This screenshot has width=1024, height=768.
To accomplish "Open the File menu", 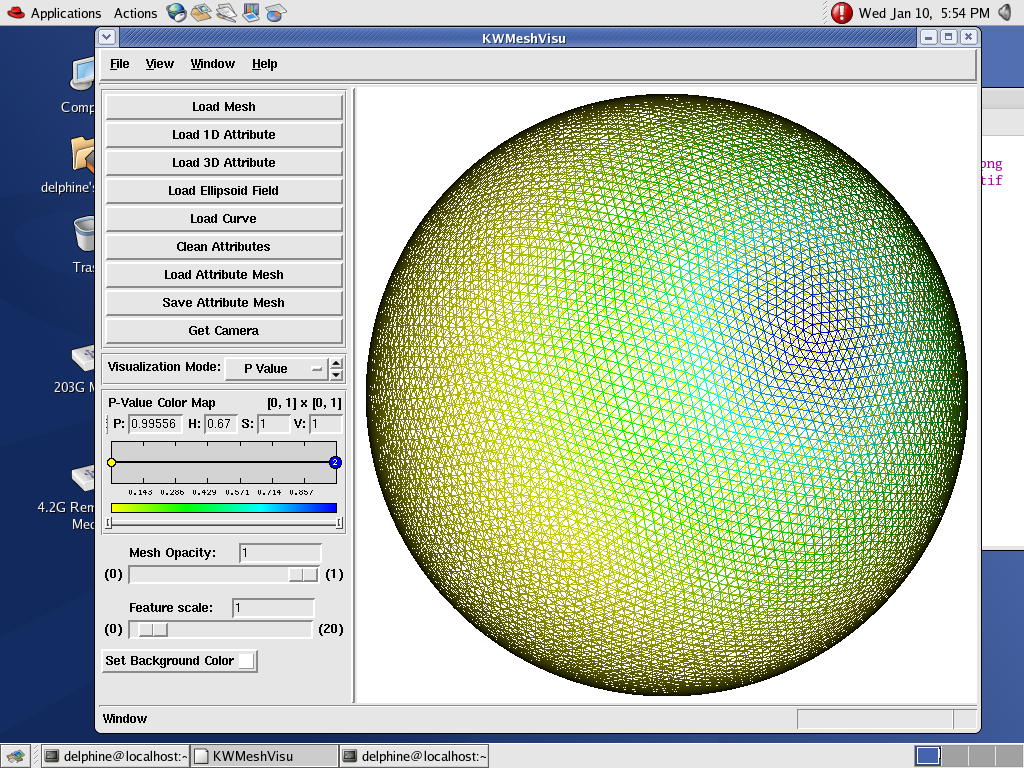I will 119,64.
